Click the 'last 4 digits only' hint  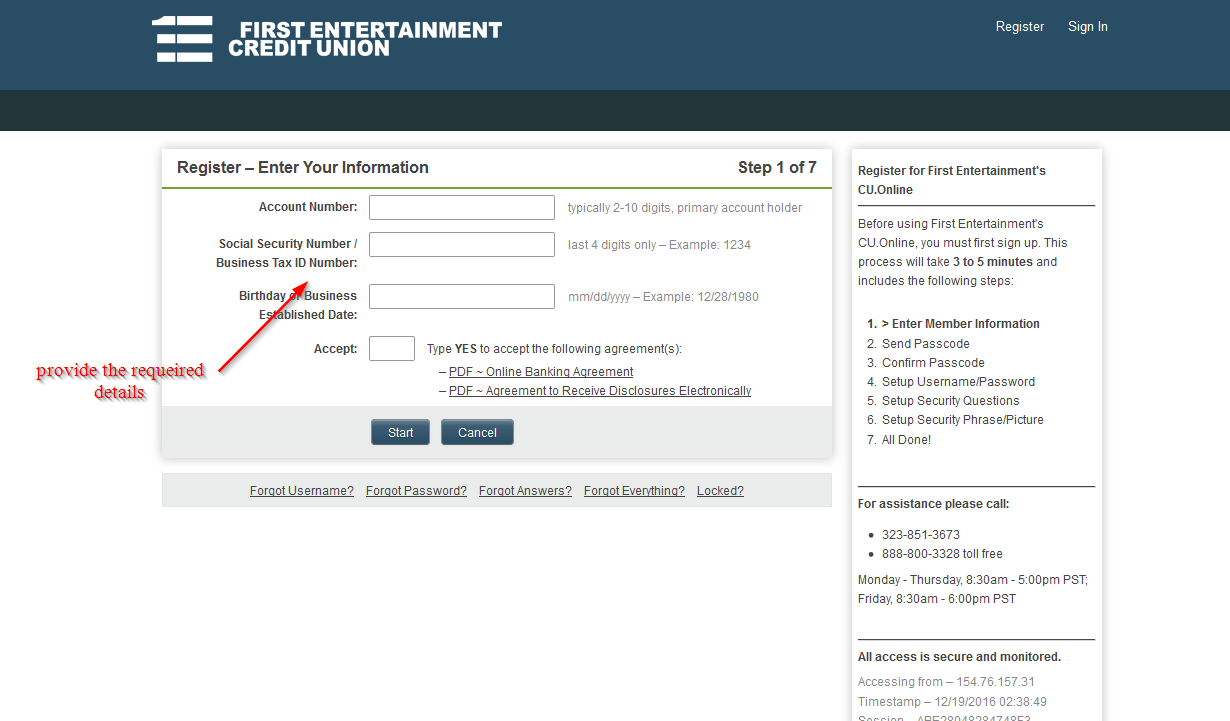pyautogui.click(x=659, y=245)
